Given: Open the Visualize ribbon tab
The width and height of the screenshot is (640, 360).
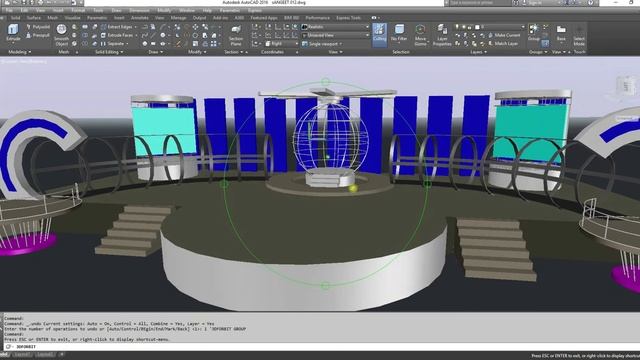Looking at the screenshot, I should 72,18.
